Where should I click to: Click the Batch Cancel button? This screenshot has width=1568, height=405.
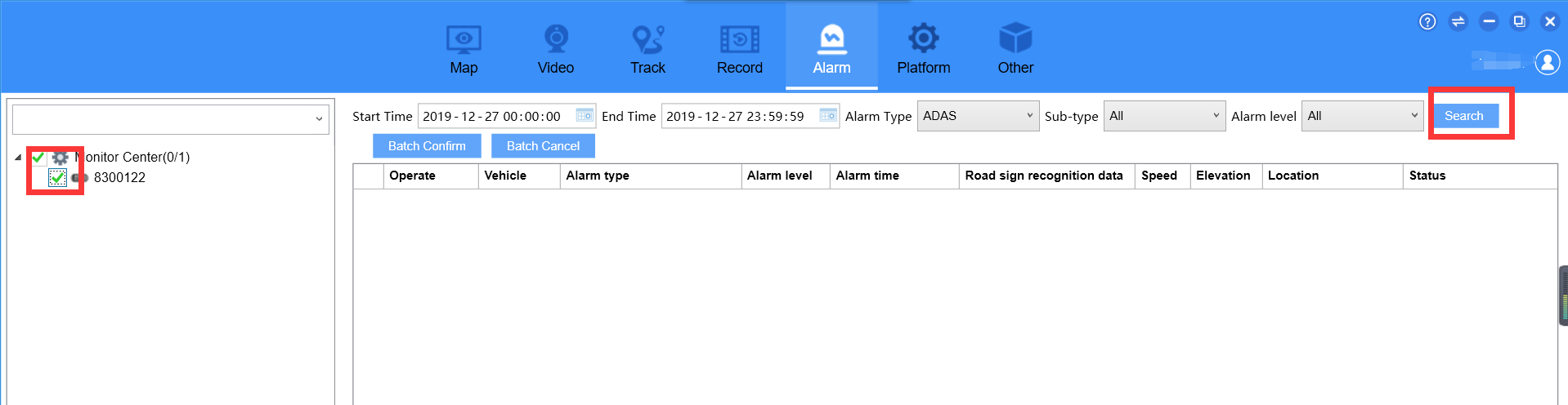543,146
